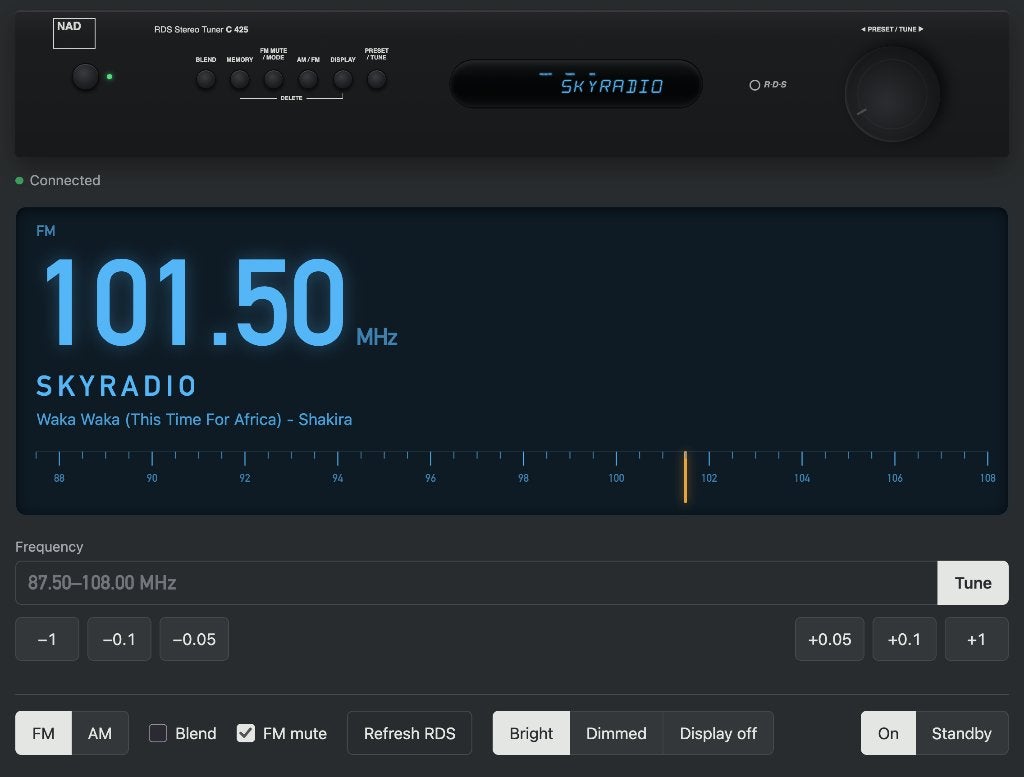Click the RDS Stereo Tuner C 425 text
Viewport: 1024px width, 777px height.
click(x=201, y=29)
